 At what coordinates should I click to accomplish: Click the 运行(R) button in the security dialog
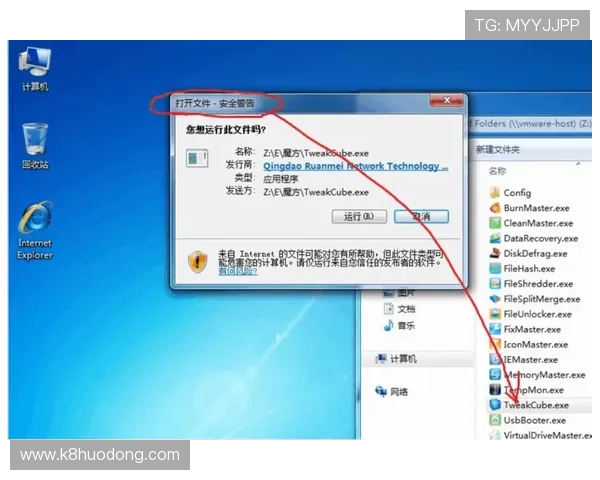357,216
